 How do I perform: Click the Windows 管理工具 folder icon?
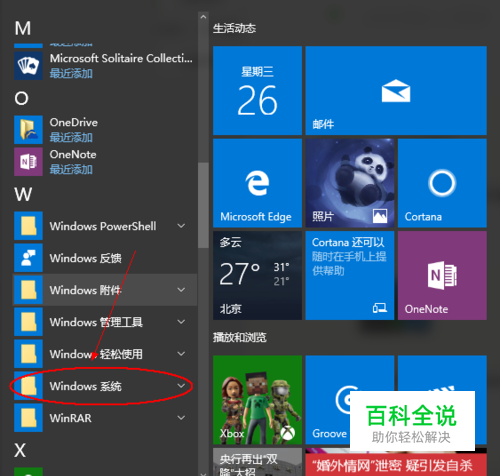pyautogui.click(x=28, y=322)
